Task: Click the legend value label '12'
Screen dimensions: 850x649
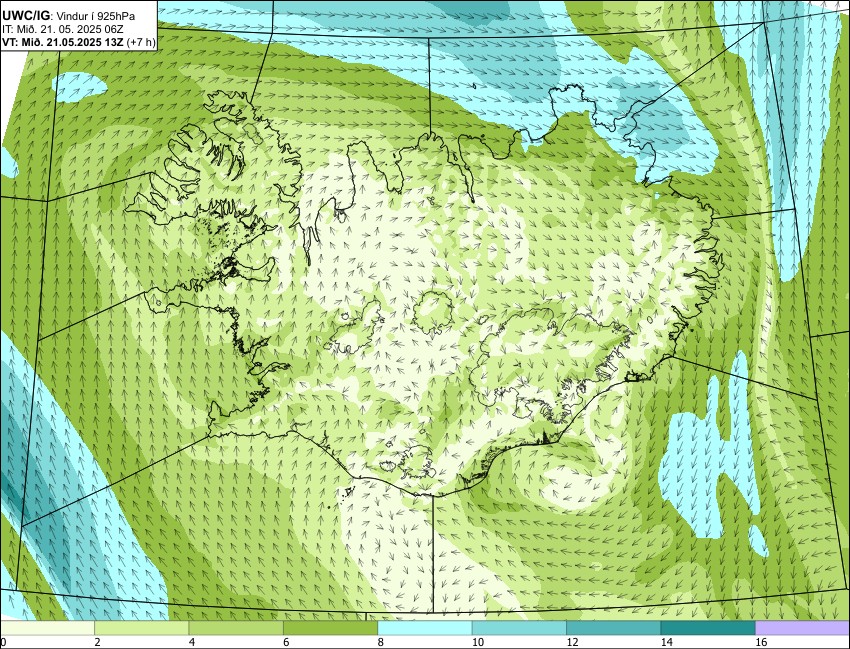Action: coord(572,642)
